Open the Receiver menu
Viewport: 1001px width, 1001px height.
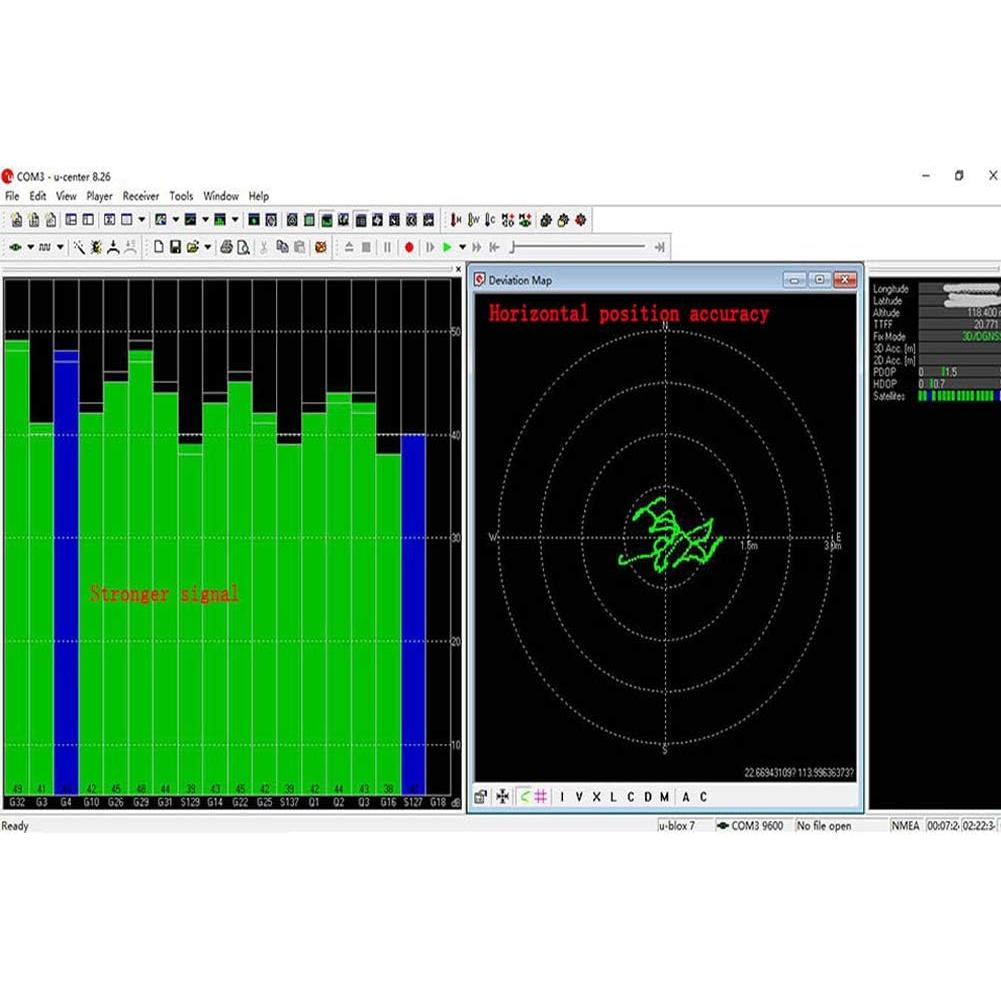click(x=140, y=196)
